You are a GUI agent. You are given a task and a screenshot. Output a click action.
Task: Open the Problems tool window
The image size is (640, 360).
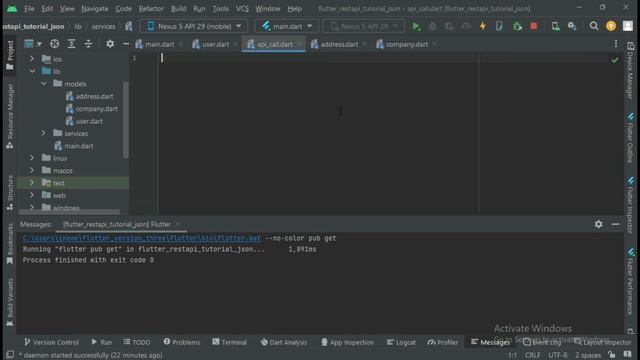pyautogui.click(x=182, y=342)
